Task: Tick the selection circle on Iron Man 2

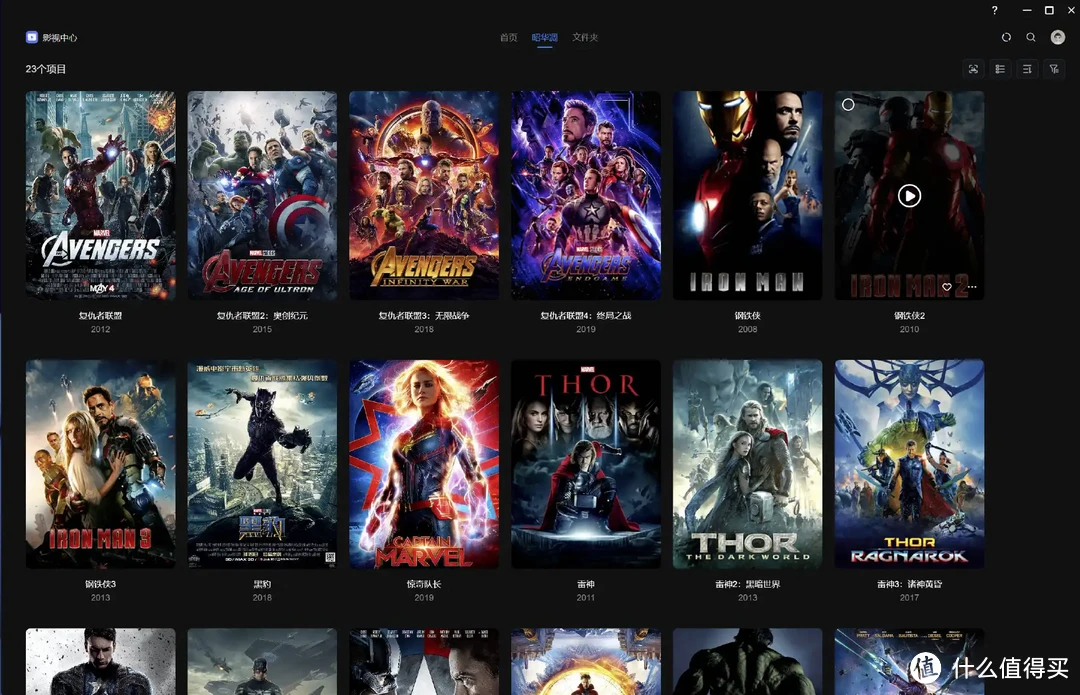Action: coord(848,104)
